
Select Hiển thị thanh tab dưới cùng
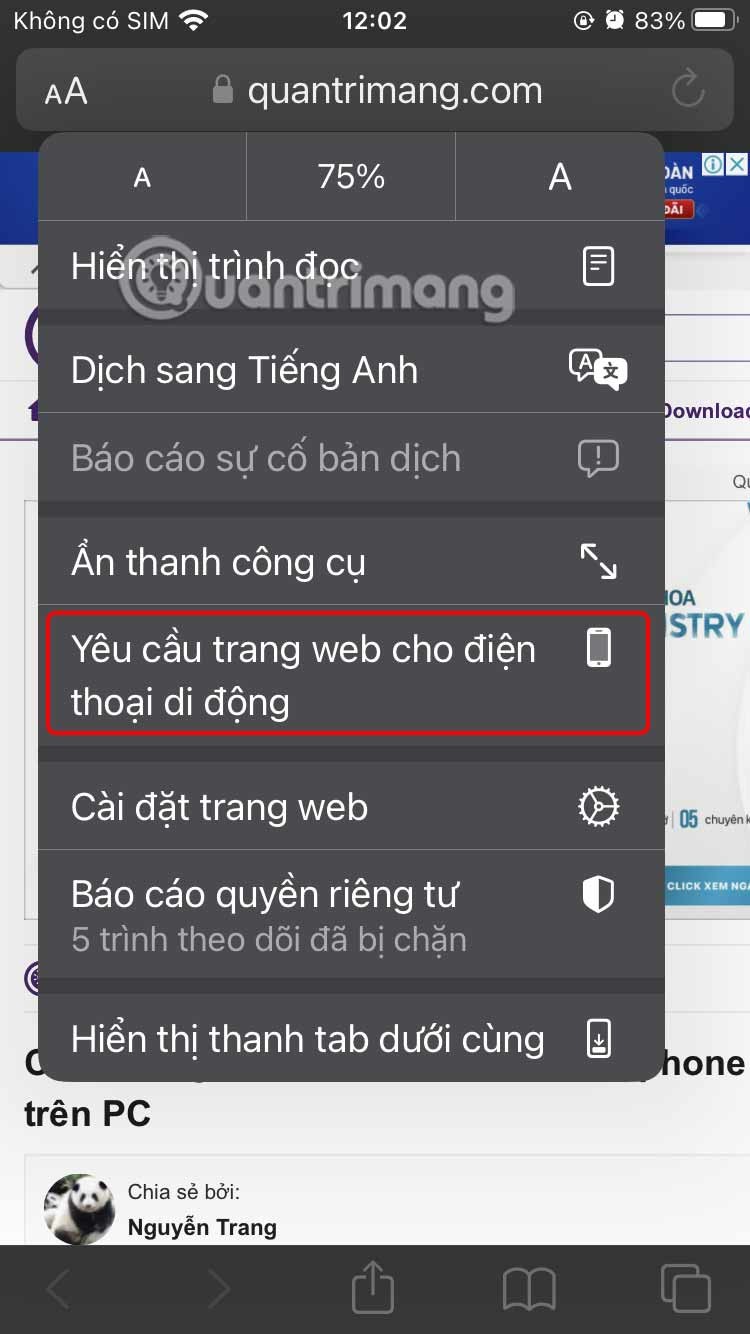(x=351, y=1039)
